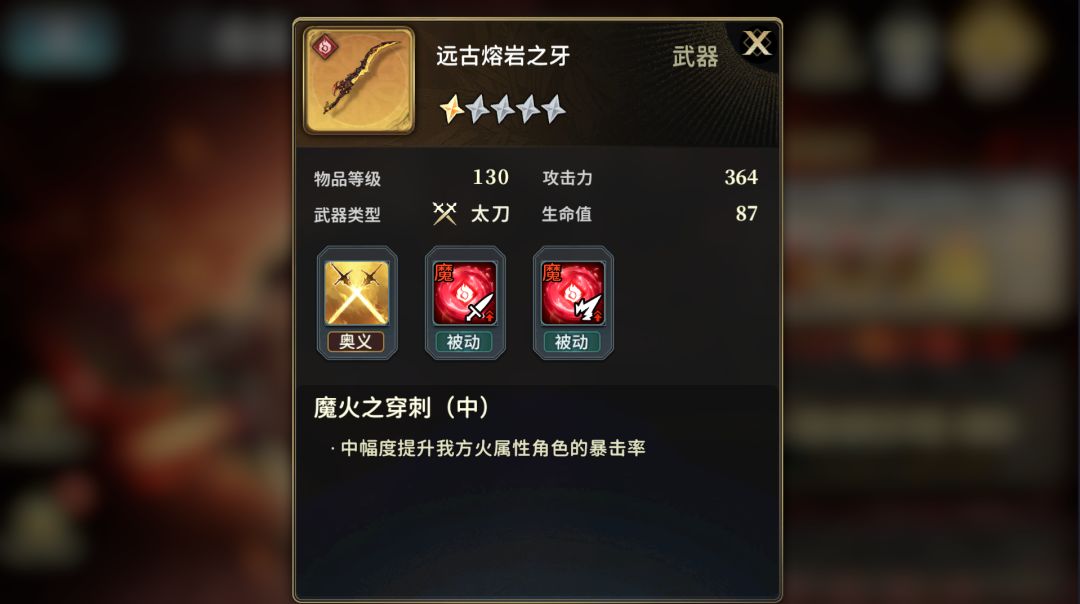Click the second 被动 label tag
This screenshot has width=1080, height=604.
(572, 342)
